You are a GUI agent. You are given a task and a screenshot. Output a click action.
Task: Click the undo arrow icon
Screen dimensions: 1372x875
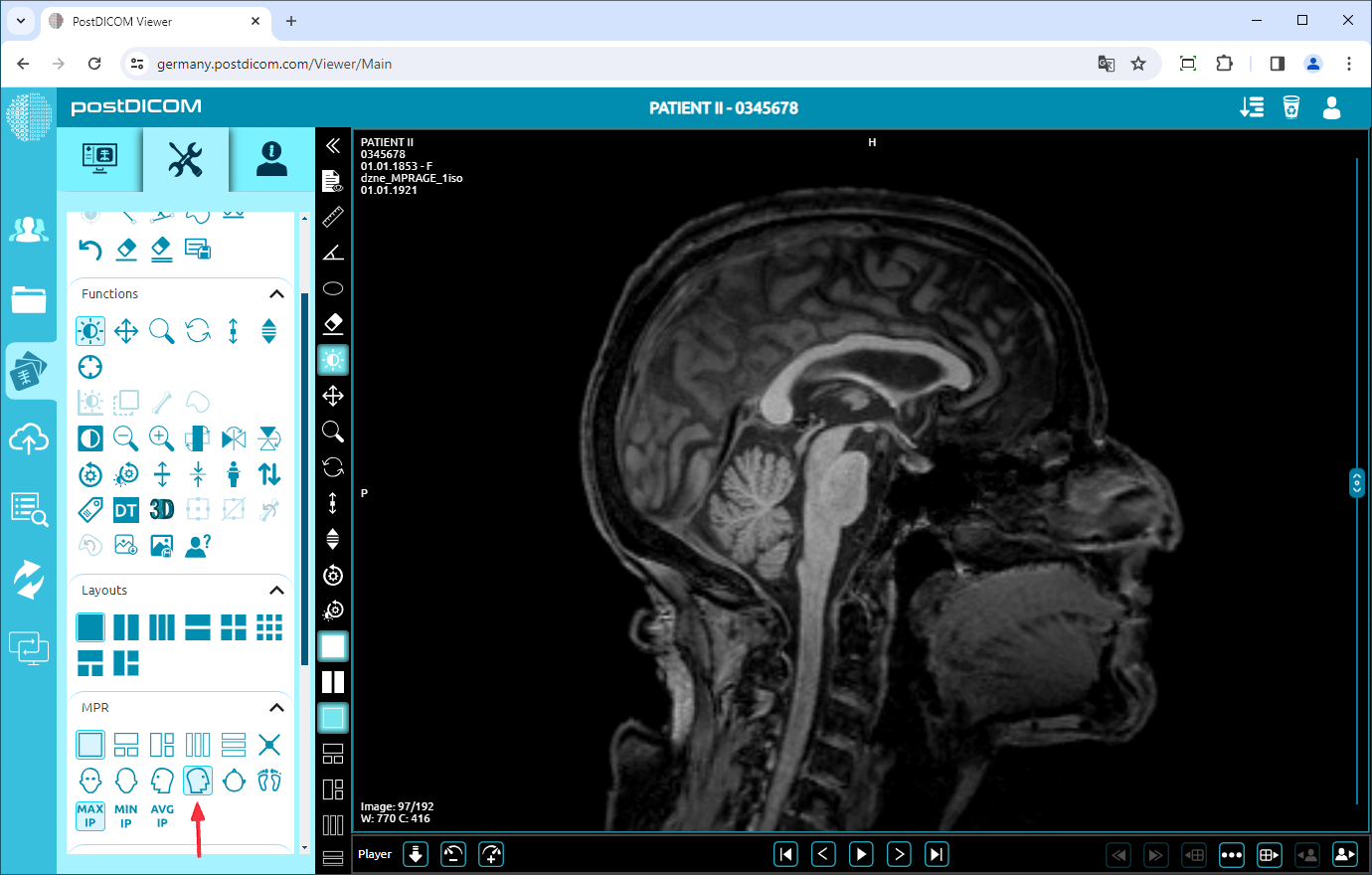tap(90, 249)
